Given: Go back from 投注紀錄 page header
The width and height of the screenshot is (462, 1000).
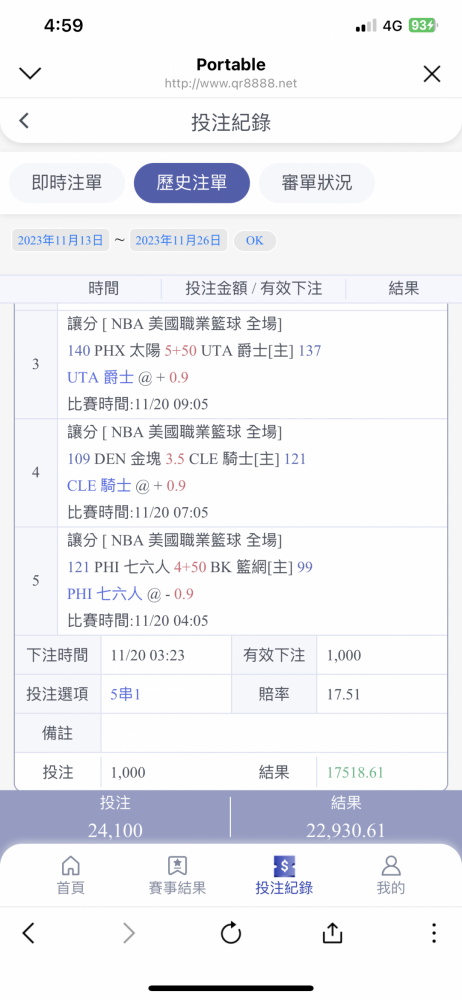Looking at the screenshot, I should coord(24,121).
